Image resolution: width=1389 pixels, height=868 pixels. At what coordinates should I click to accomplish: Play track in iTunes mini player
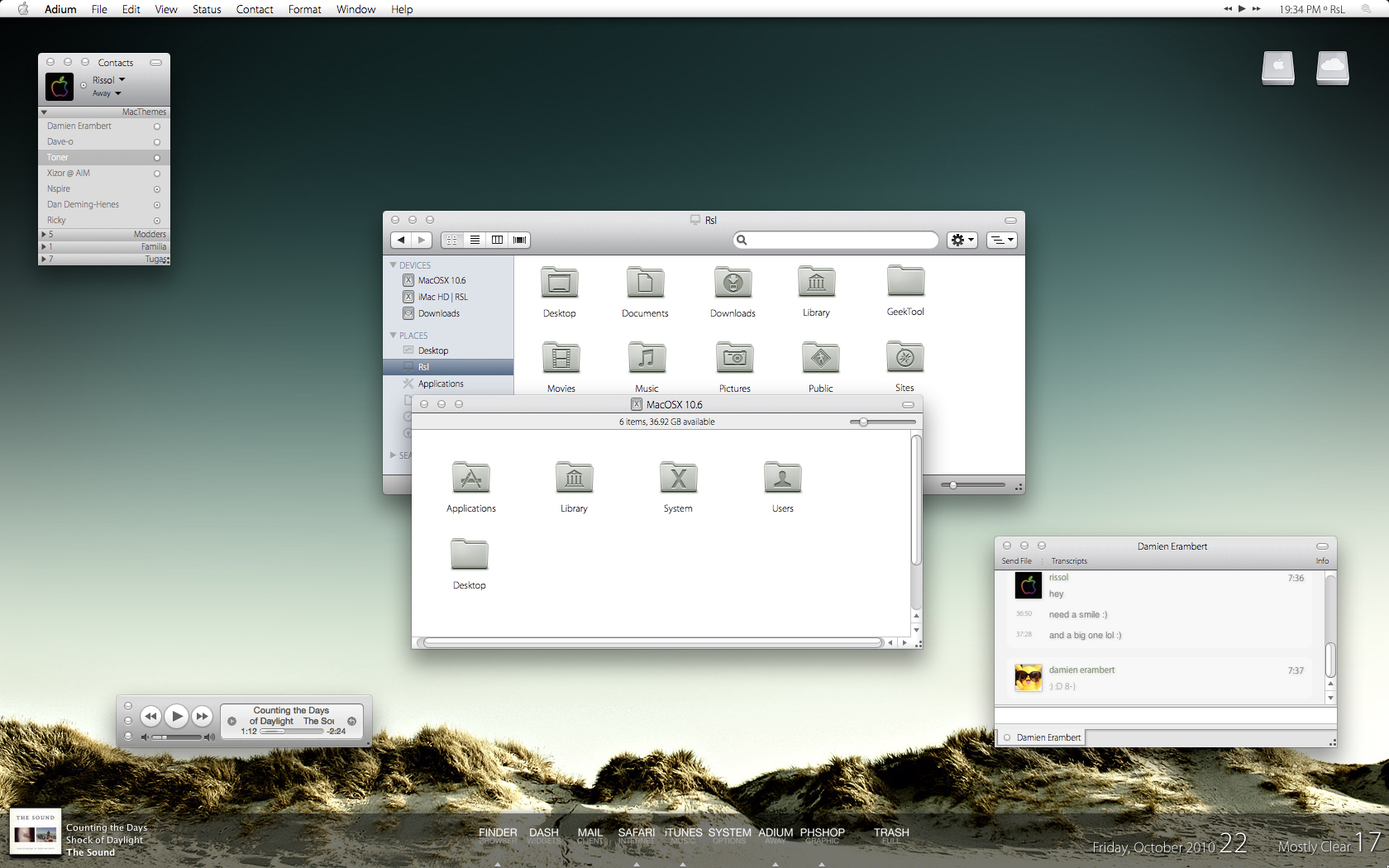(x=177, y=717)
